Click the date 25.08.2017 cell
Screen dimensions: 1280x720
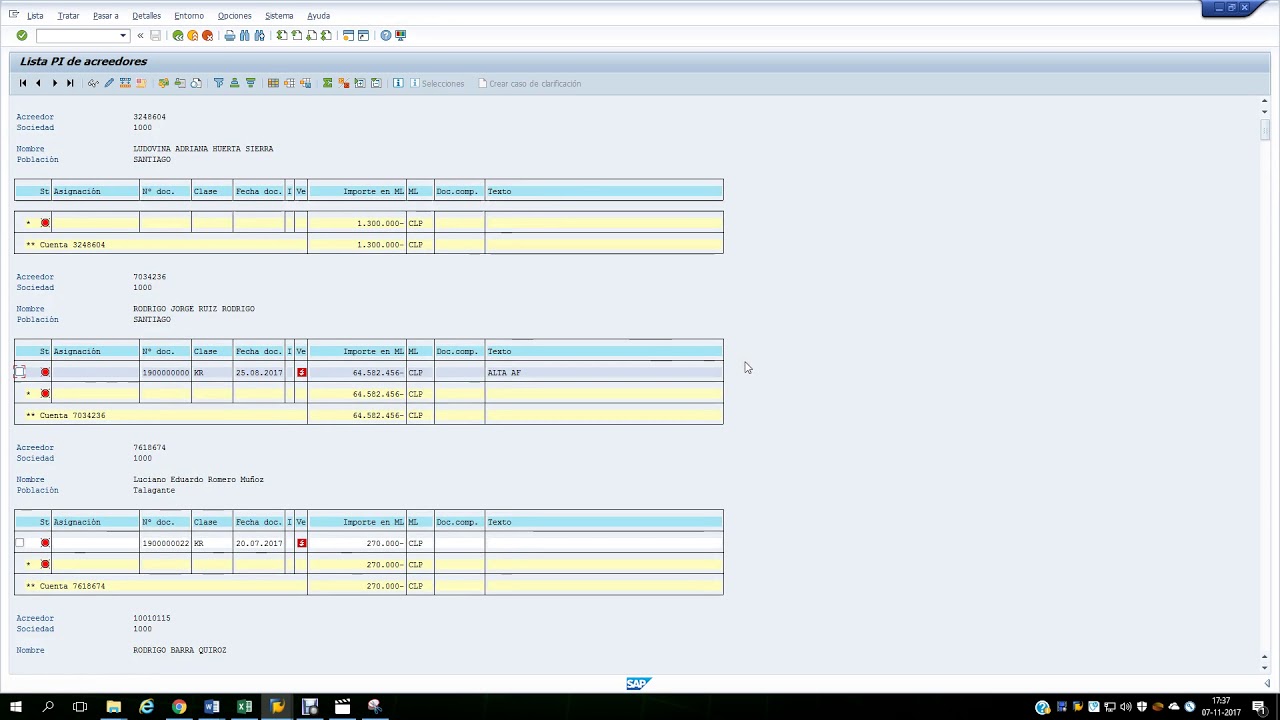point(259,372)
